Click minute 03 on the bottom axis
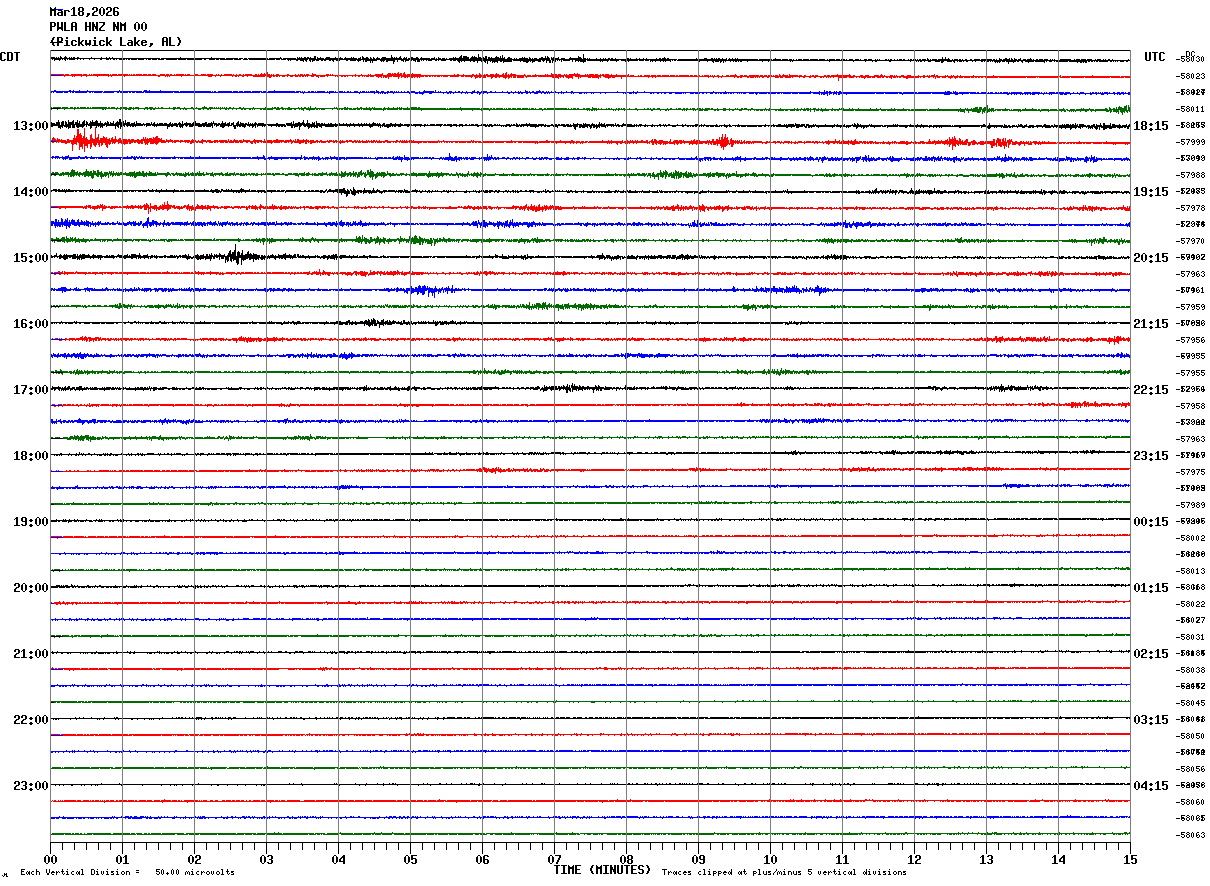This screenshot has width=1210, height=886. click(x=266, y=859)
